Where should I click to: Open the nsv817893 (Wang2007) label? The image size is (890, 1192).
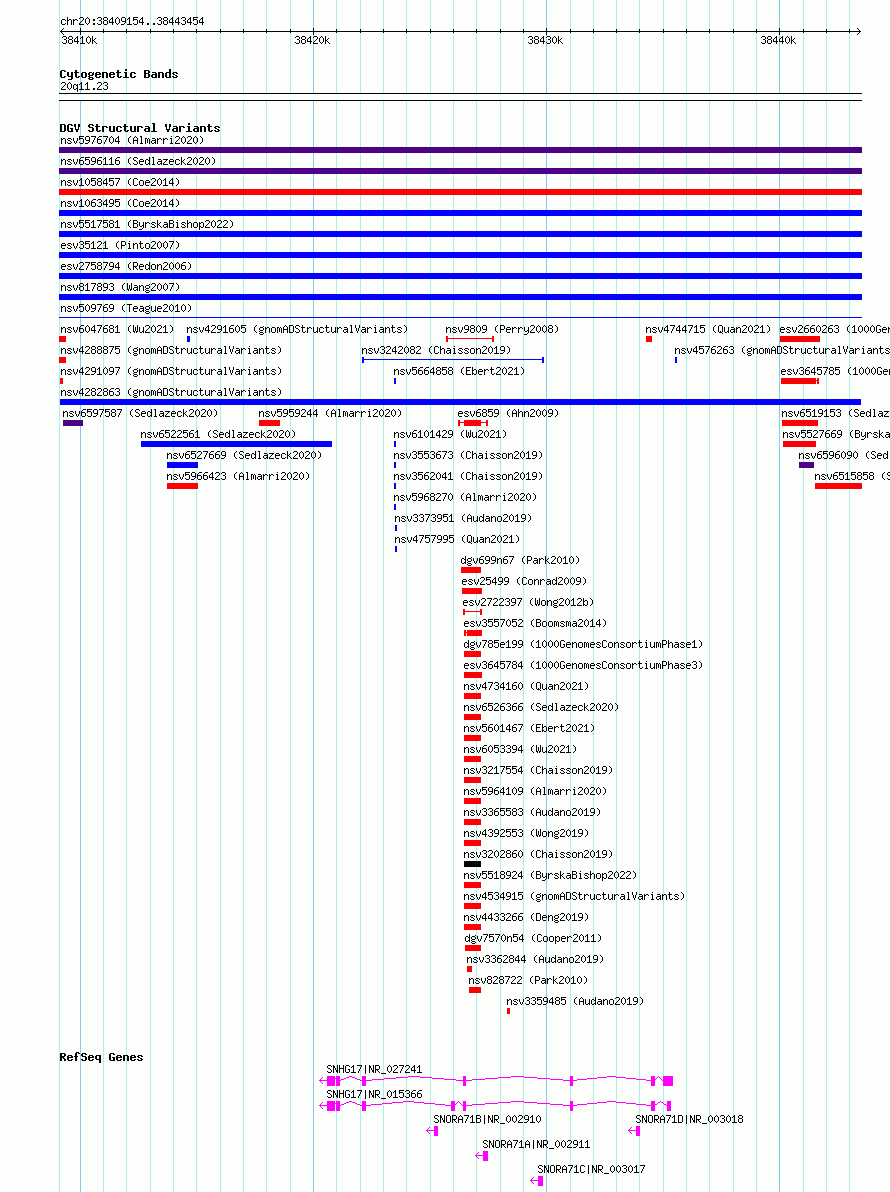point(119,287)
